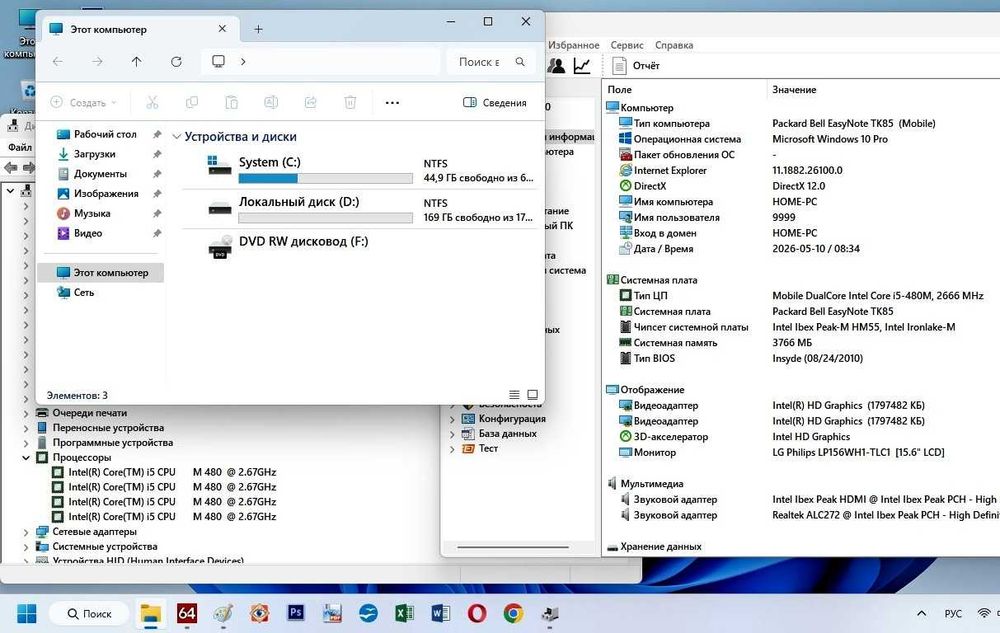Open Документы in Explorer sidebar

tap(100, 173)
